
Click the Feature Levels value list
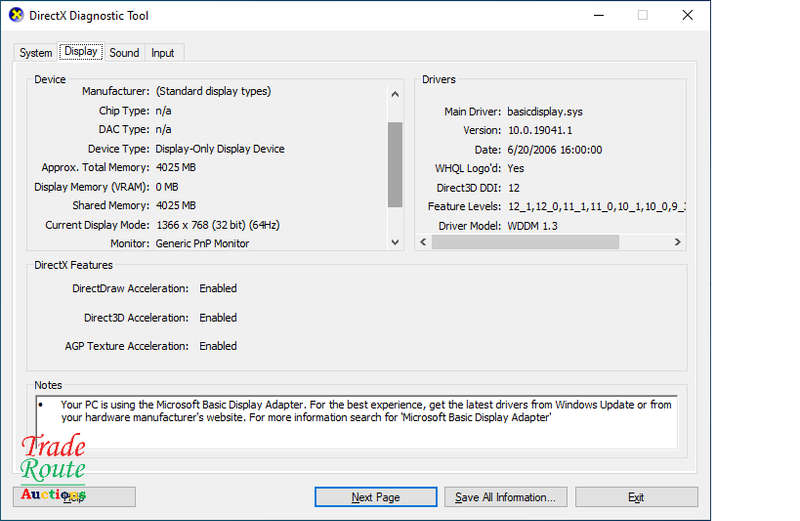(596, 207)
